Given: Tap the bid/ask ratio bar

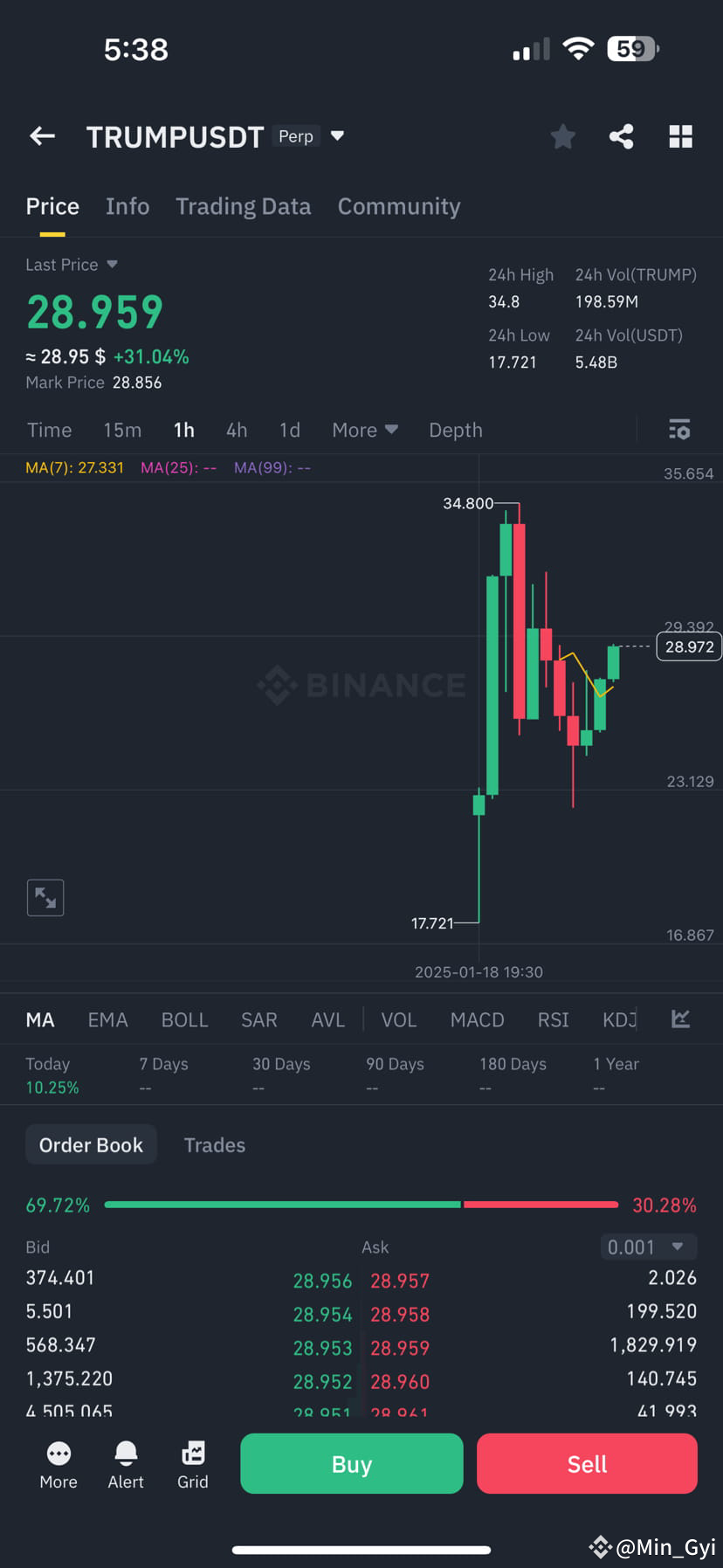Looking at the screenshot, I should (x=361, y=1205).
